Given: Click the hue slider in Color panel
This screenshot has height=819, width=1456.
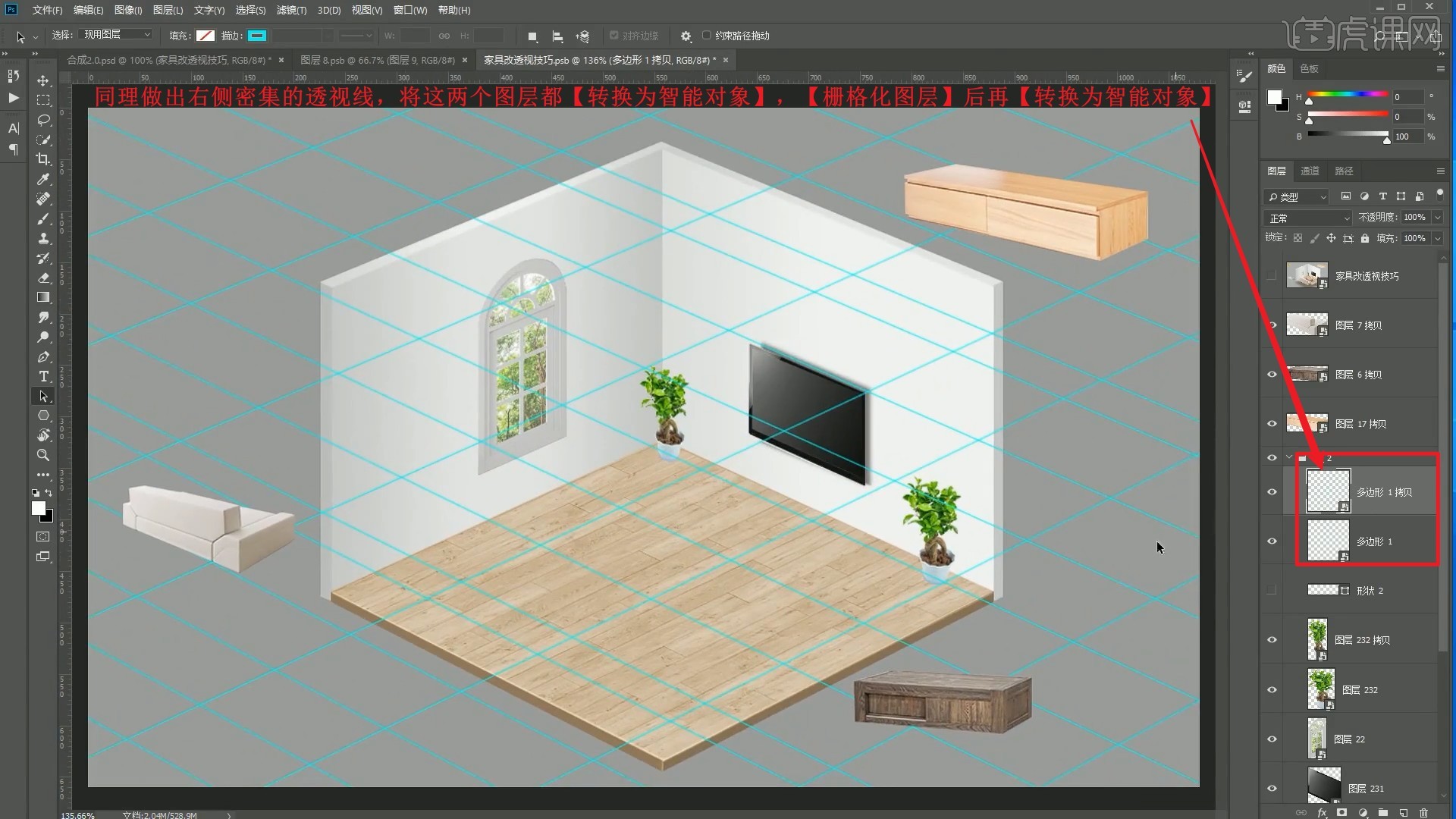Looking at the screenshot, I should (x=1347, y=94).
